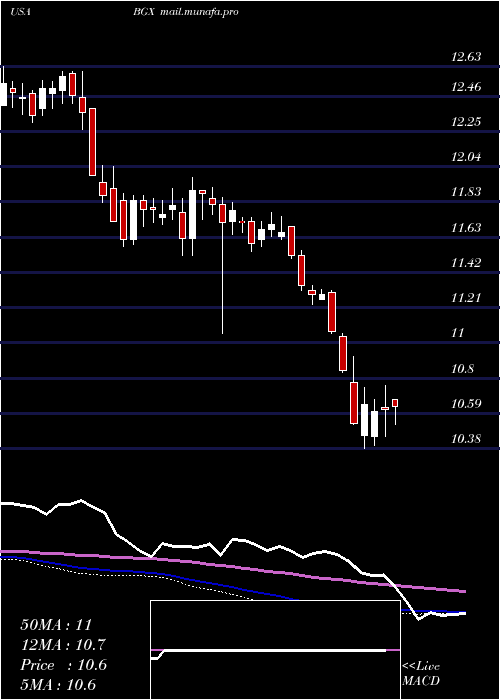Click the candle with long lower wick to 11
The height and width of the screenshot is (700, 500).
pos(222,265)
